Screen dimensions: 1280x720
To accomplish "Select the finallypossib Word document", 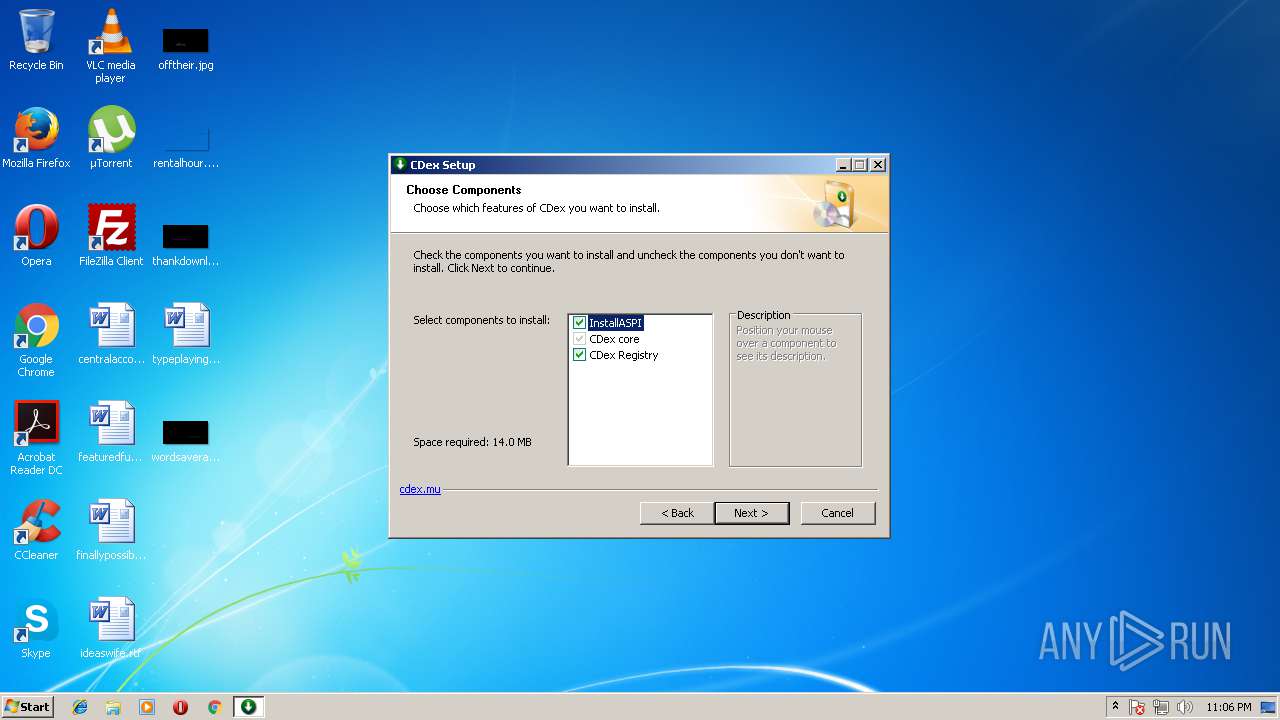I will [111, 530].
